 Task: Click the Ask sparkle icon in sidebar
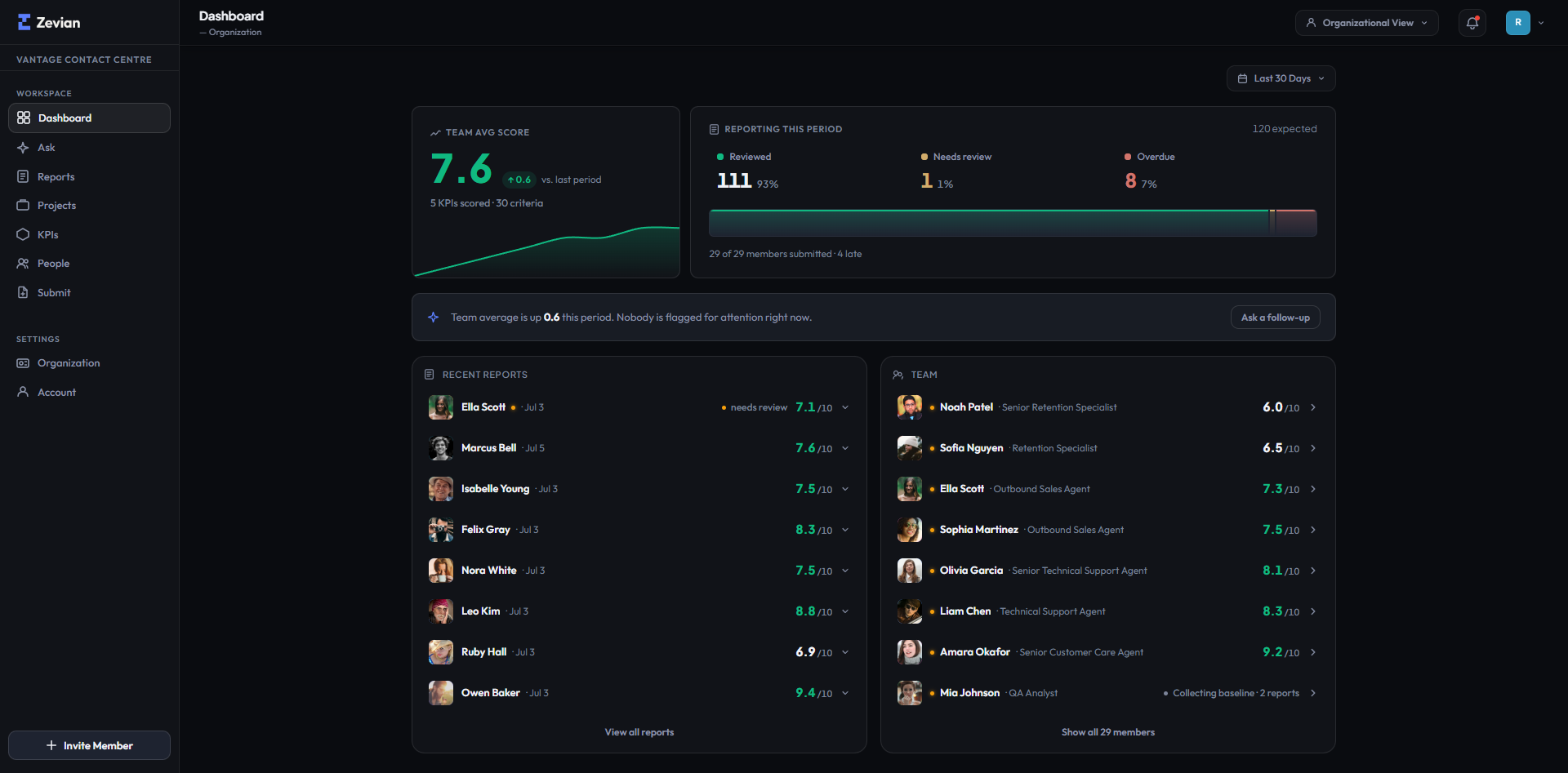point(23,148)
